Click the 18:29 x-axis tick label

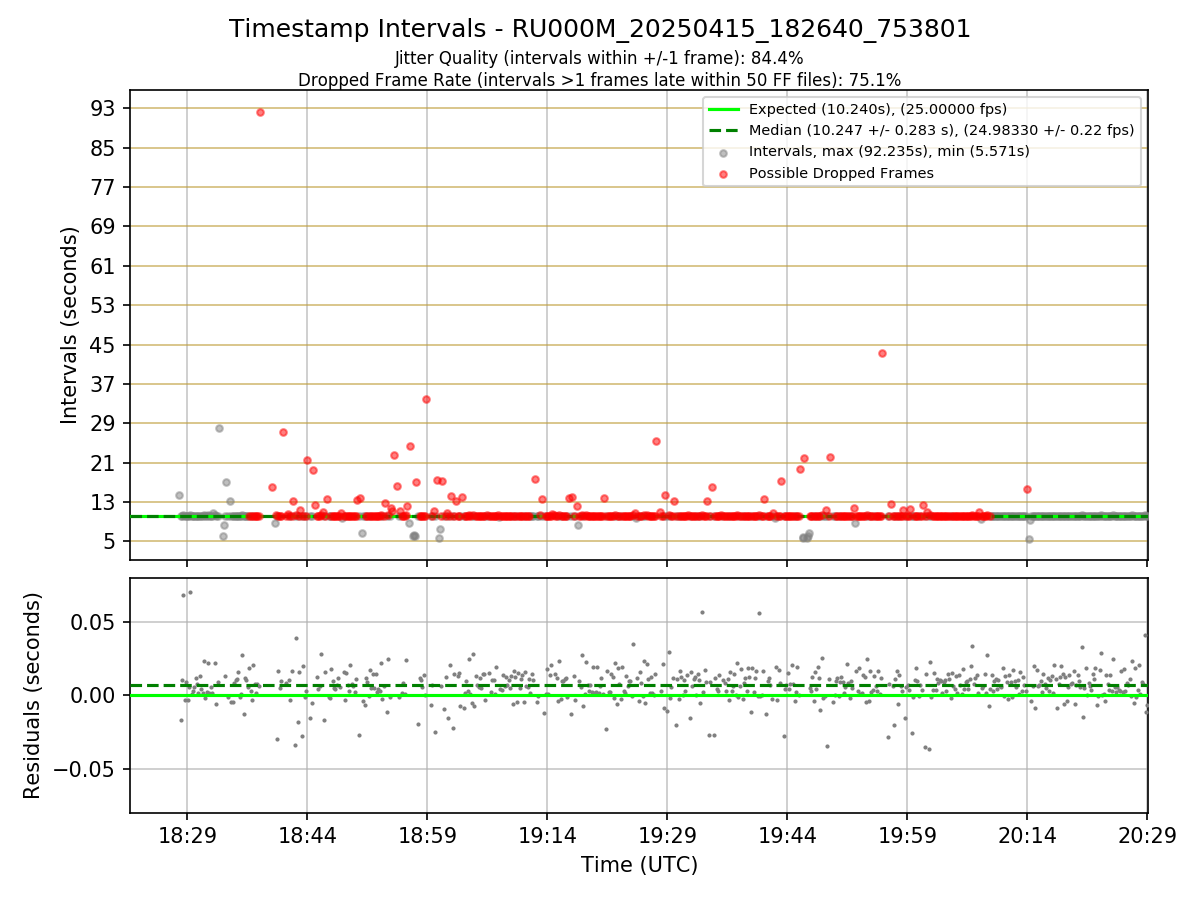(186, 835)
